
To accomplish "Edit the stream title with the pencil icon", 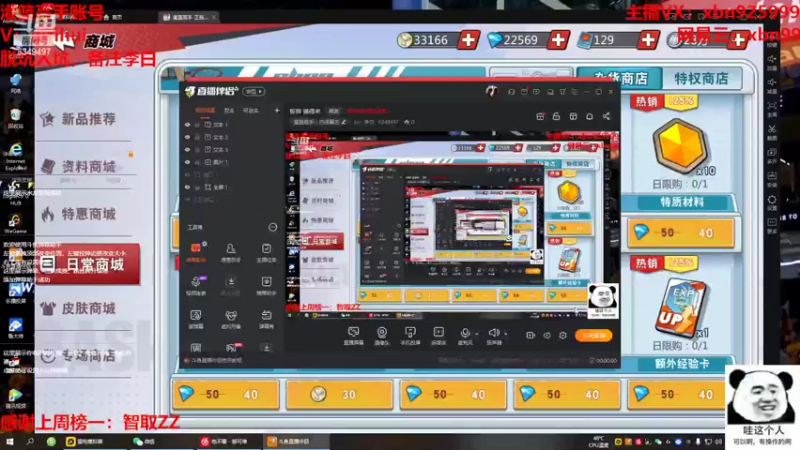I will point(344,122).
